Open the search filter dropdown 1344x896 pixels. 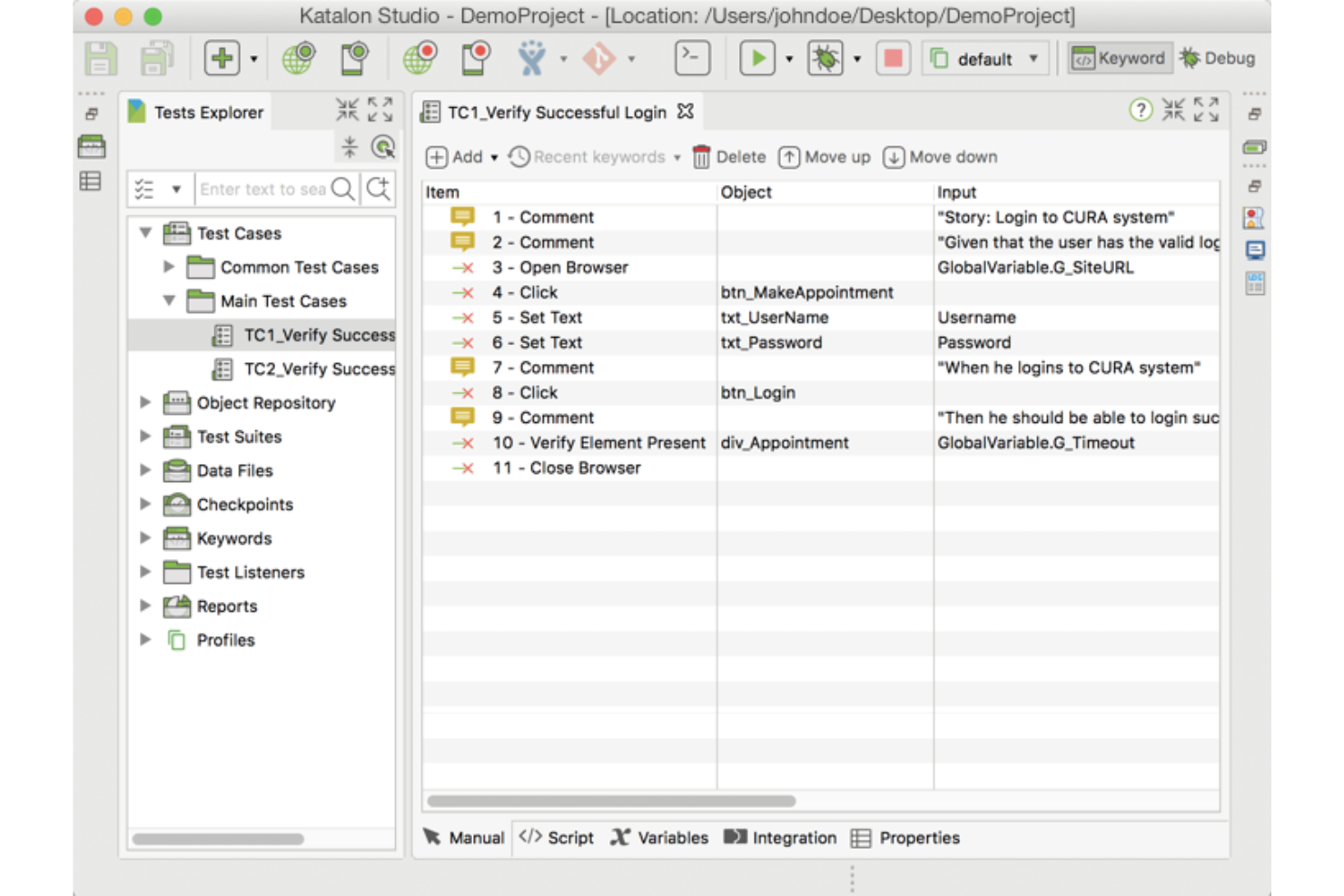(x=176, y=189)
